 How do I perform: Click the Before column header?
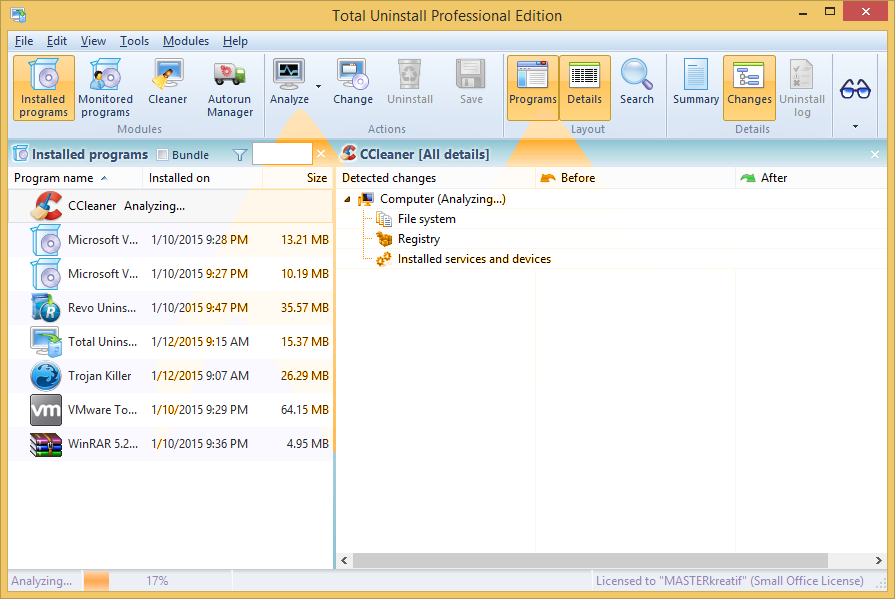(635, 178)
